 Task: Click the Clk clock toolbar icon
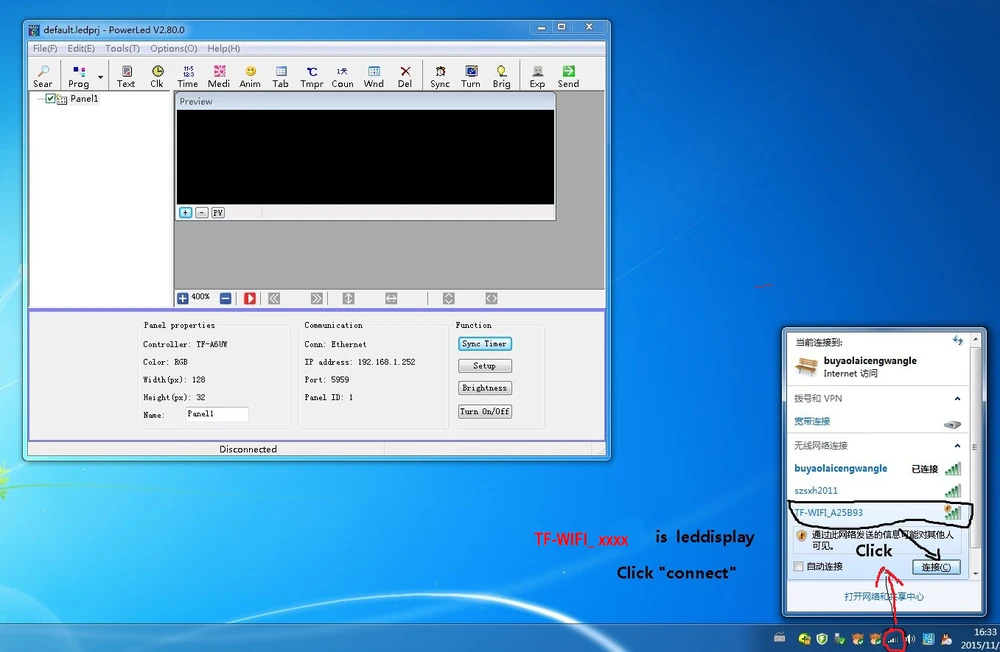[x=157, y=76]
